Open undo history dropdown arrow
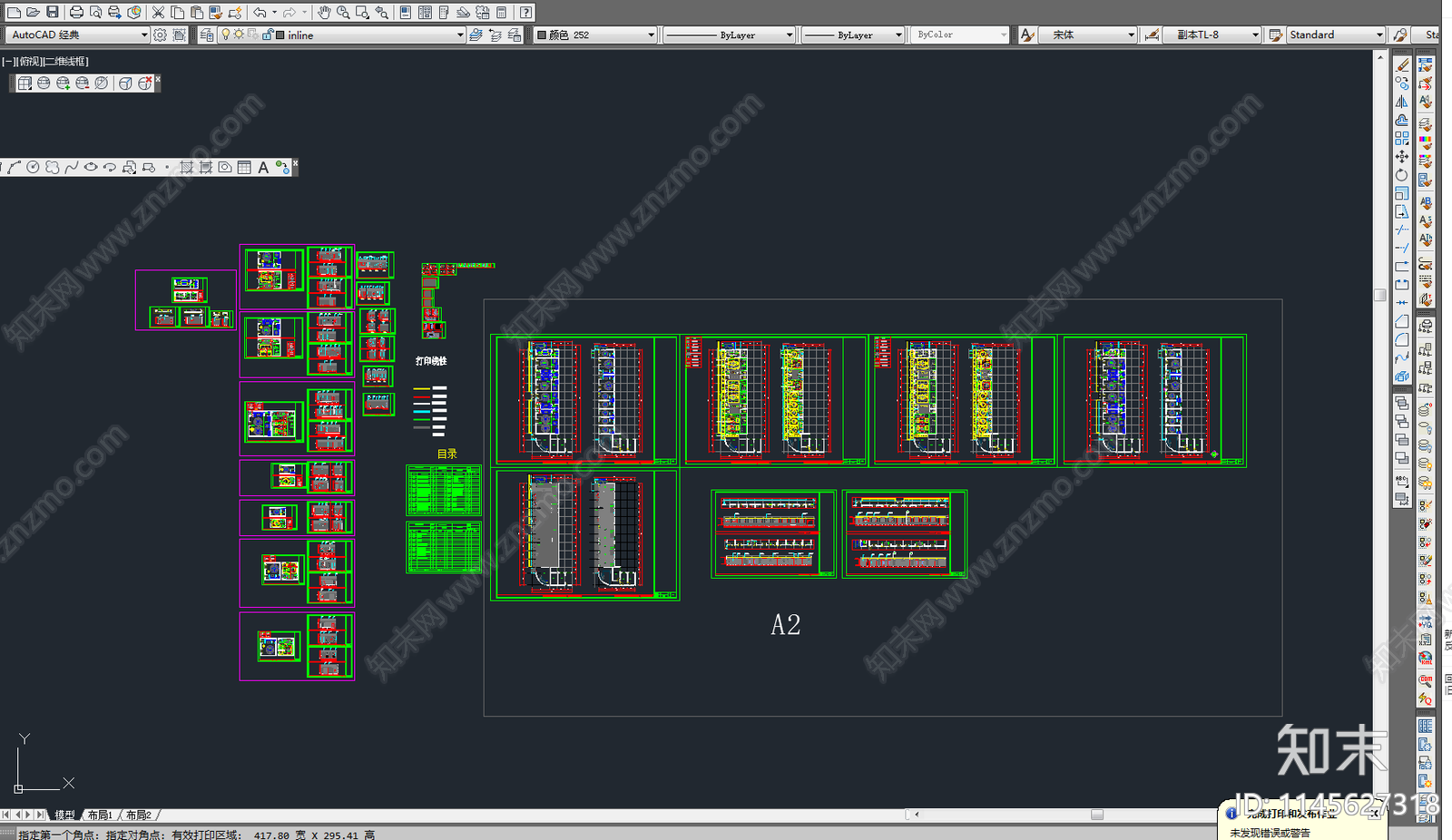1452x840 pixels. 274,13
